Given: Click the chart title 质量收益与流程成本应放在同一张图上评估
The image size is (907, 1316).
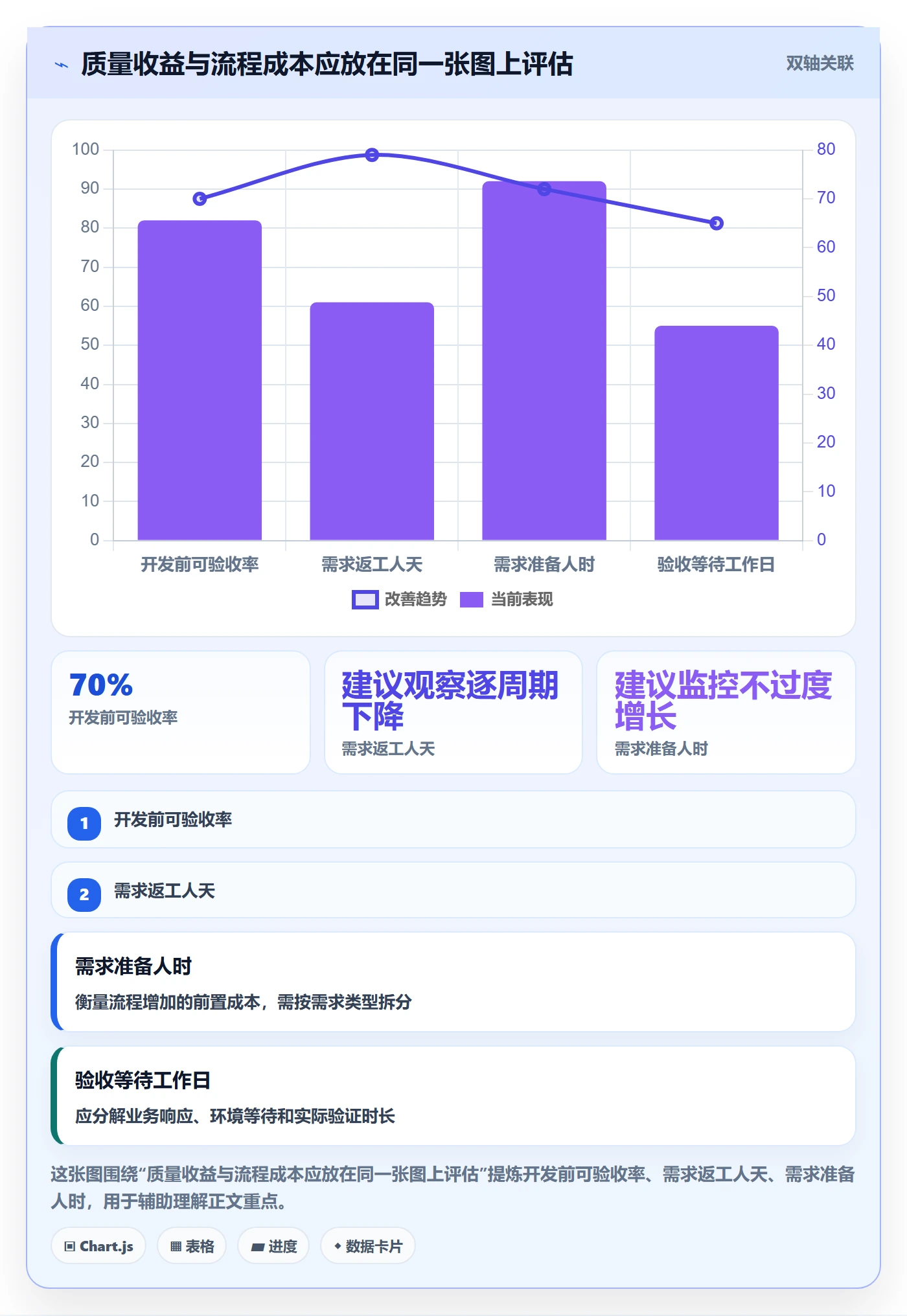Looking at the screenshot, I should tap(327, 65).
